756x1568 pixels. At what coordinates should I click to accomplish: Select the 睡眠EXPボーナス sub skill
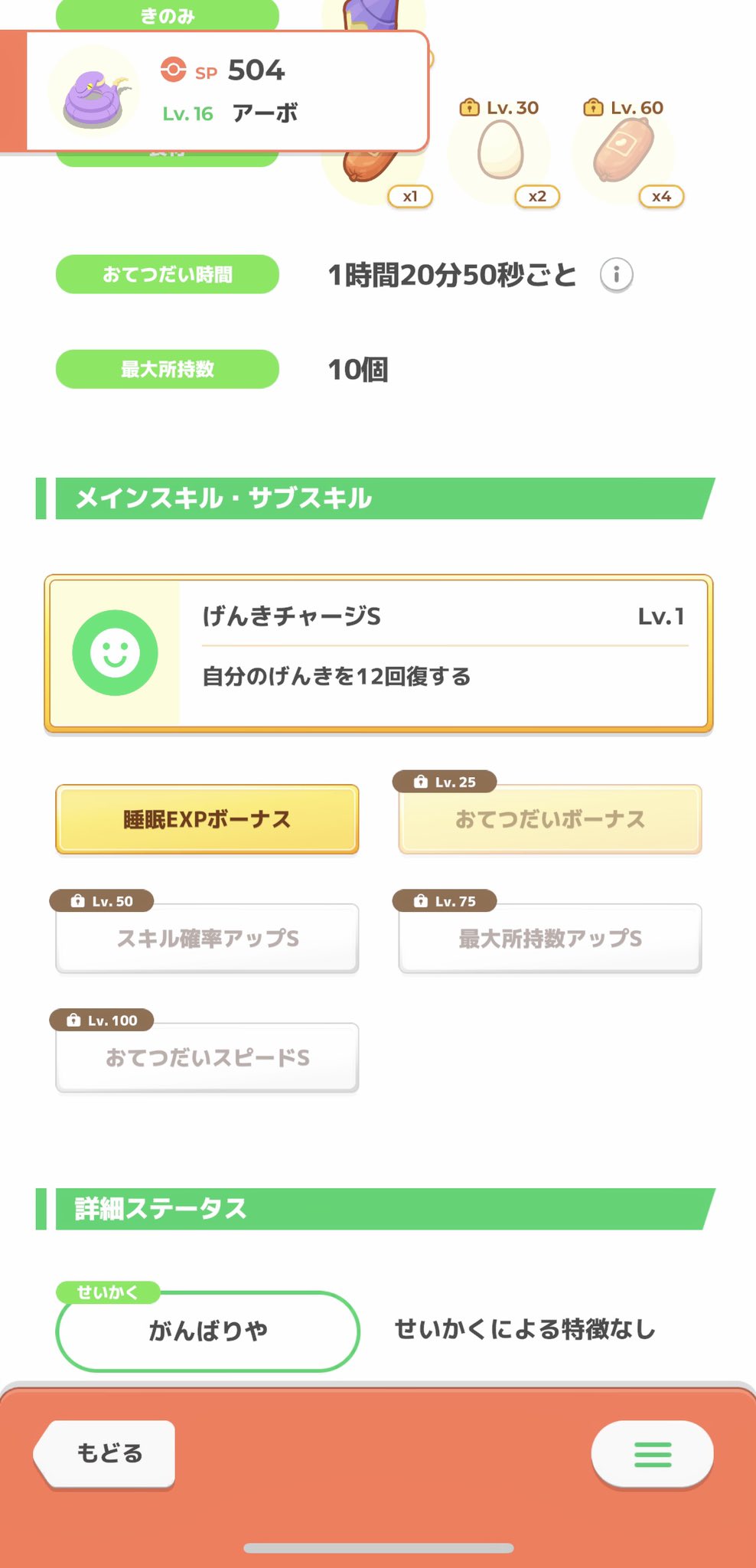pos(207,819)
